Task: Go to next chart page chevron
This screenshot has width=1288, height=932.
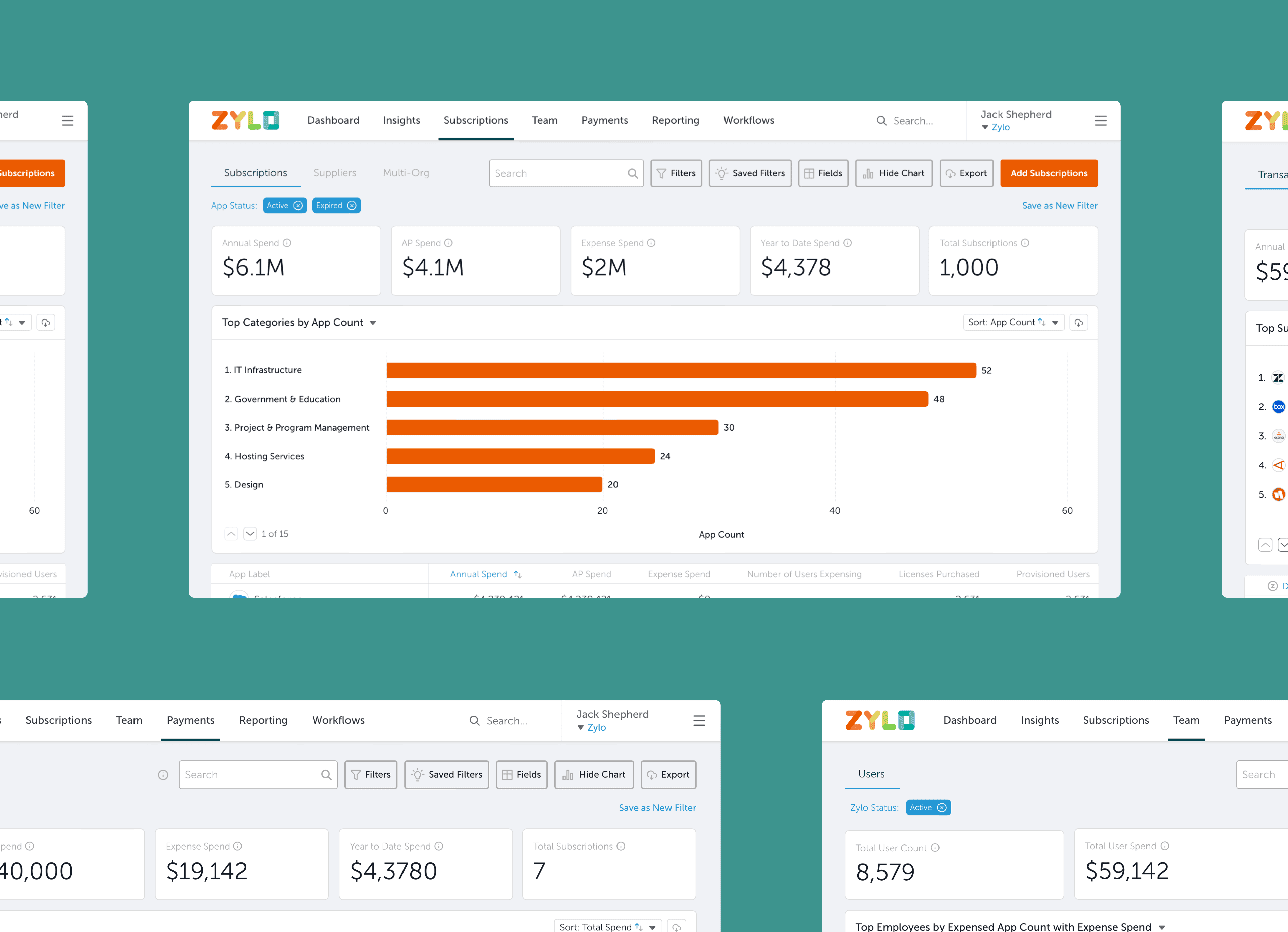Action: pyautogui.click(x=250, y=533)
